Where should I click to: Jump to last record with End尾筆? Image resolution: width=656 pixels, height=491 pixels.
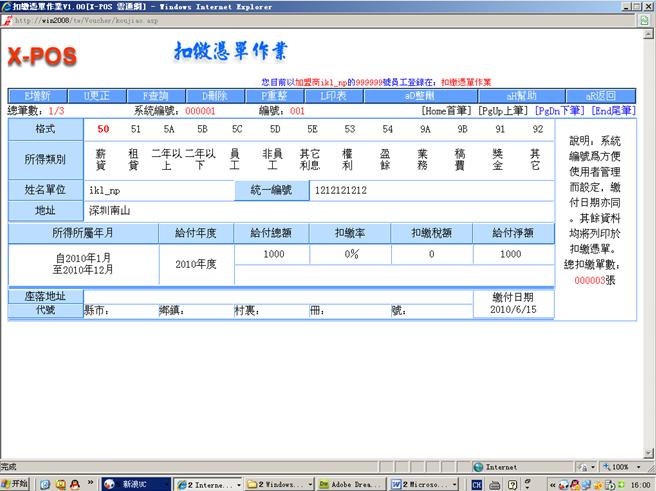point(613,111)
